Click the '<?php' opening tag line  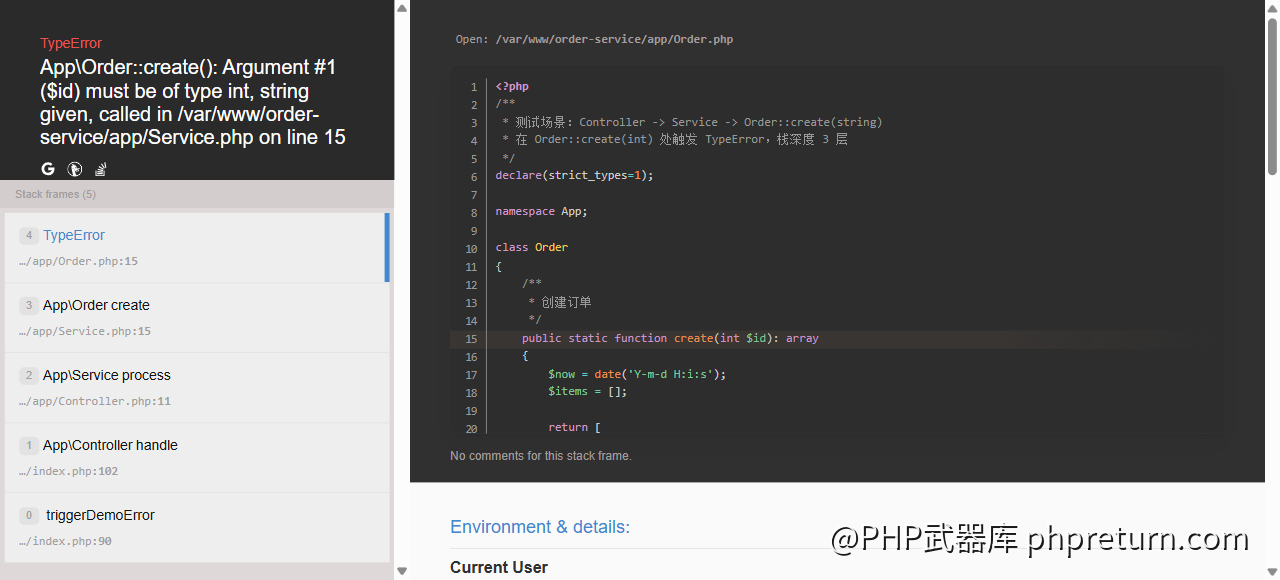pos(512,86)
